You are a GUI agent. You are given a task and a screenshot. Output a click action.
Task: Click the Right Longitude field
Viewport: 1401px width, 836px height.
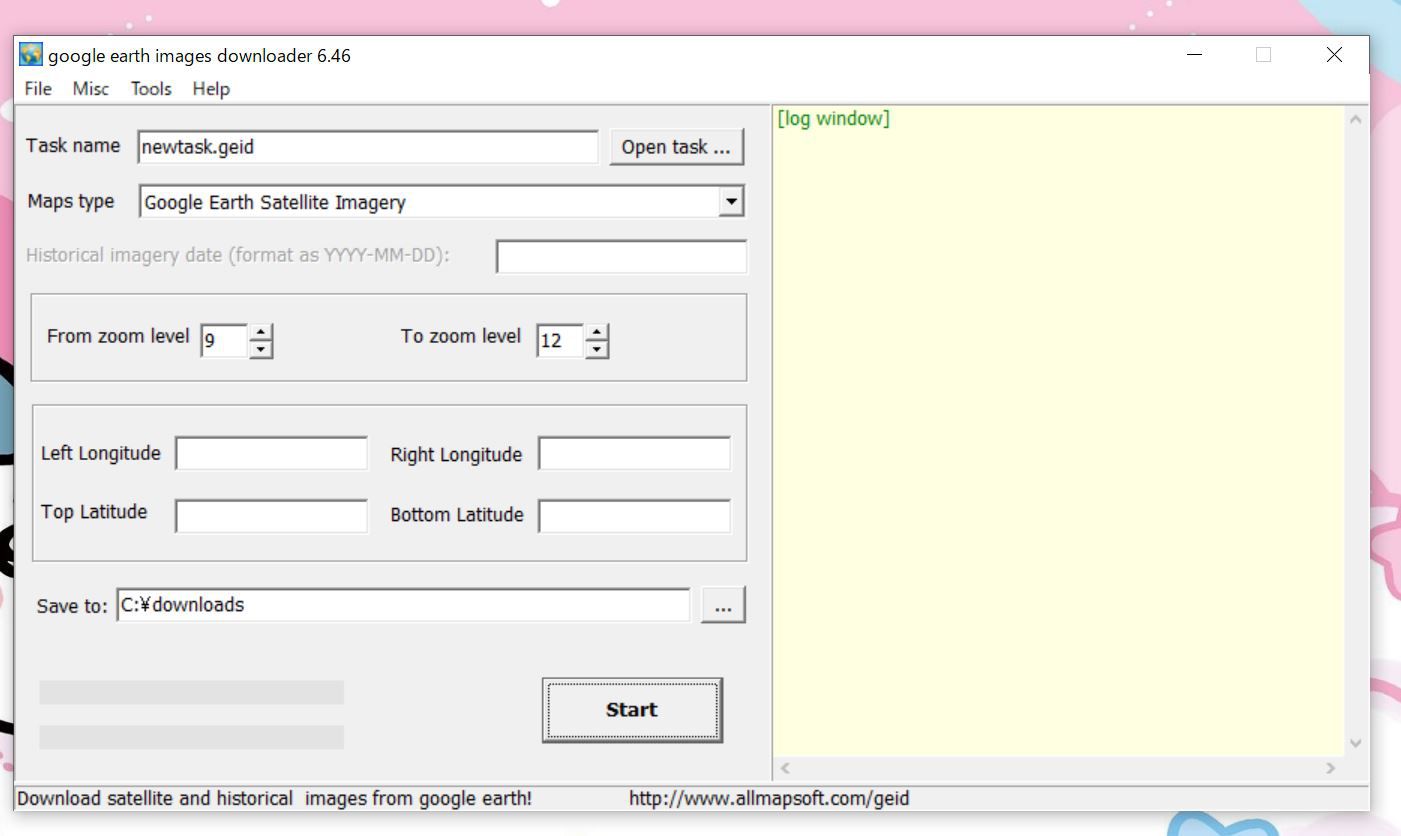coord(634,453)
